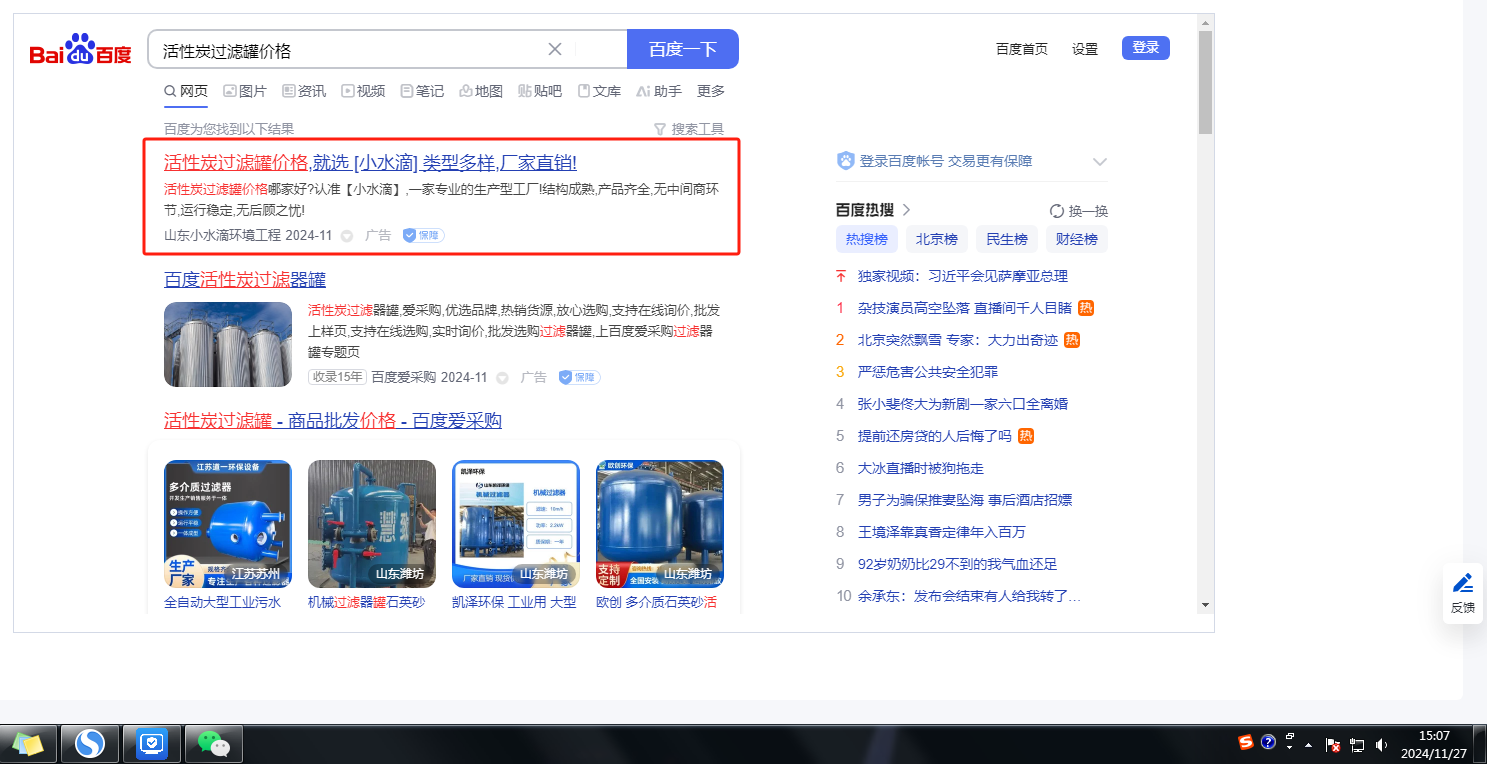Click the pinned-top arrow icon before 独家视频

click(841, 276)
